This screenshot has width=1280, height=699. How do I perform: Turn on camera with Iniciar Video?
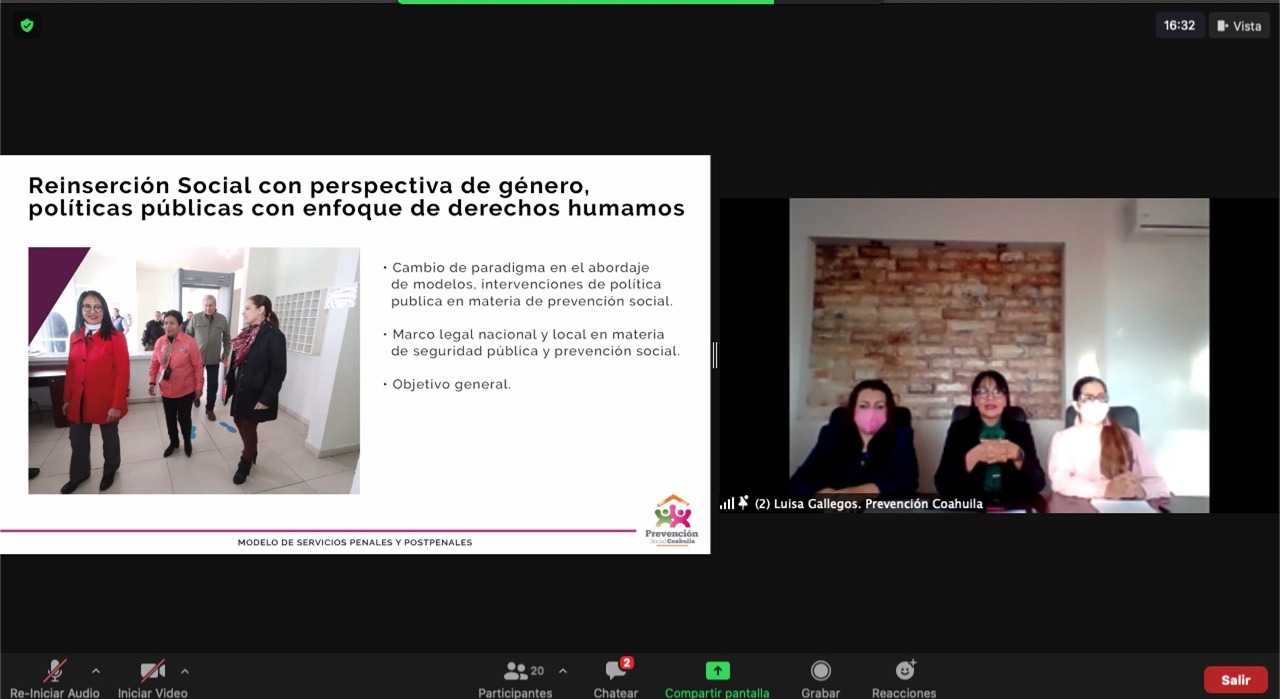point(152,671)
